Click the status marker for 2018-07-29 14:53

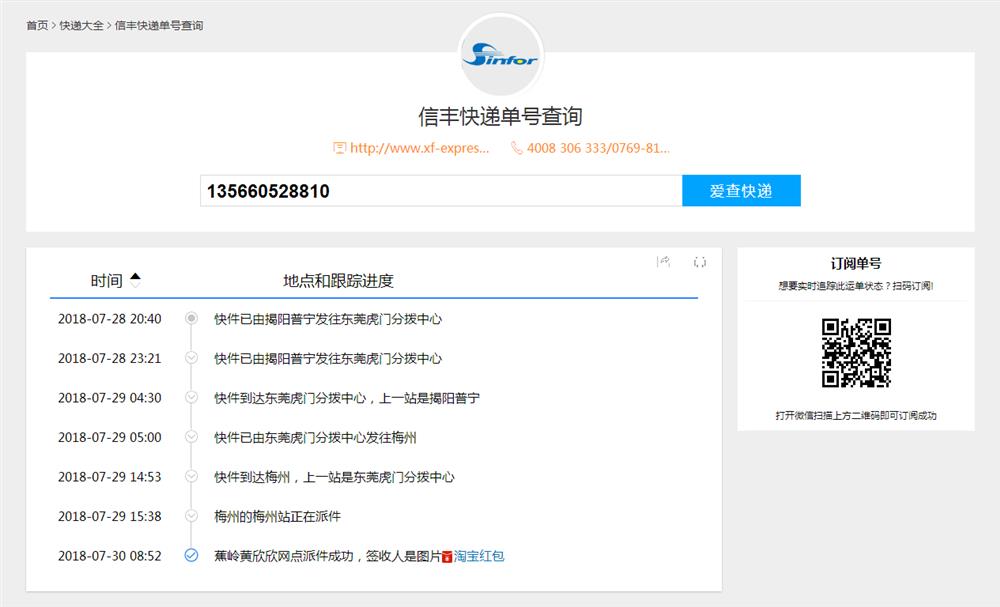point(191,476)
